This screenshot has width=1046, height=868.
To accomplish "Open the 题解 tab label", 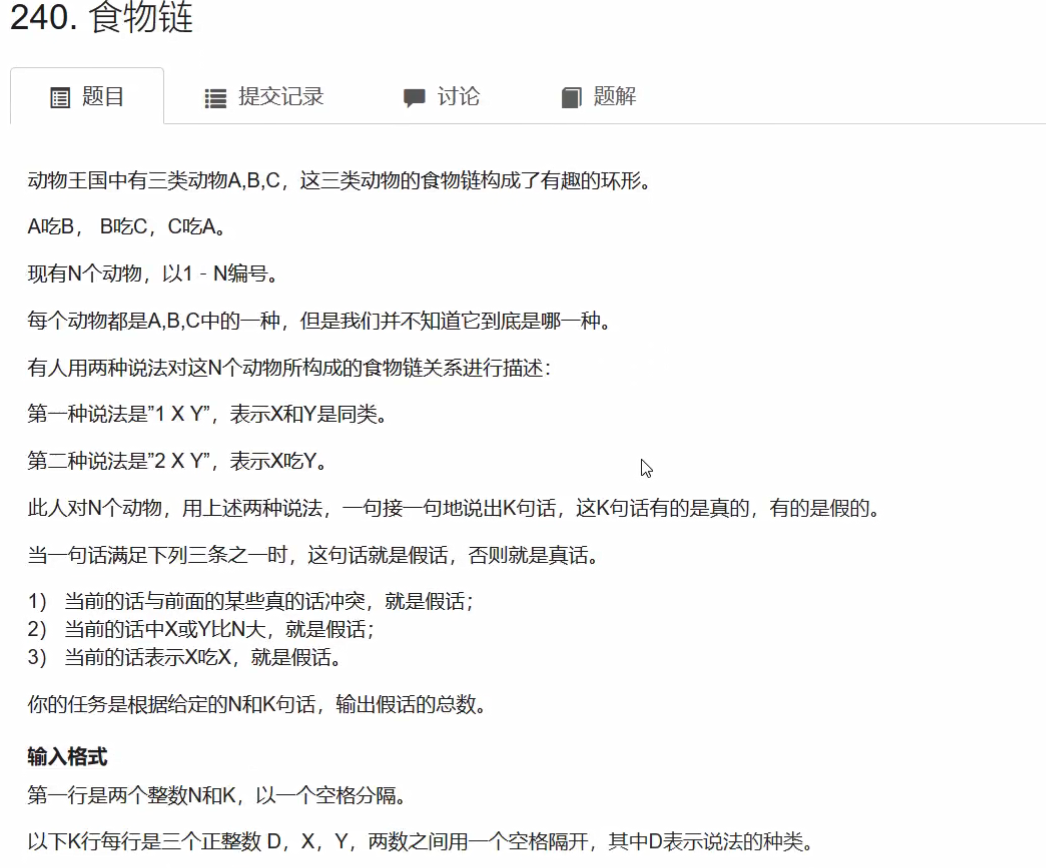I will (x=614, y=97).
